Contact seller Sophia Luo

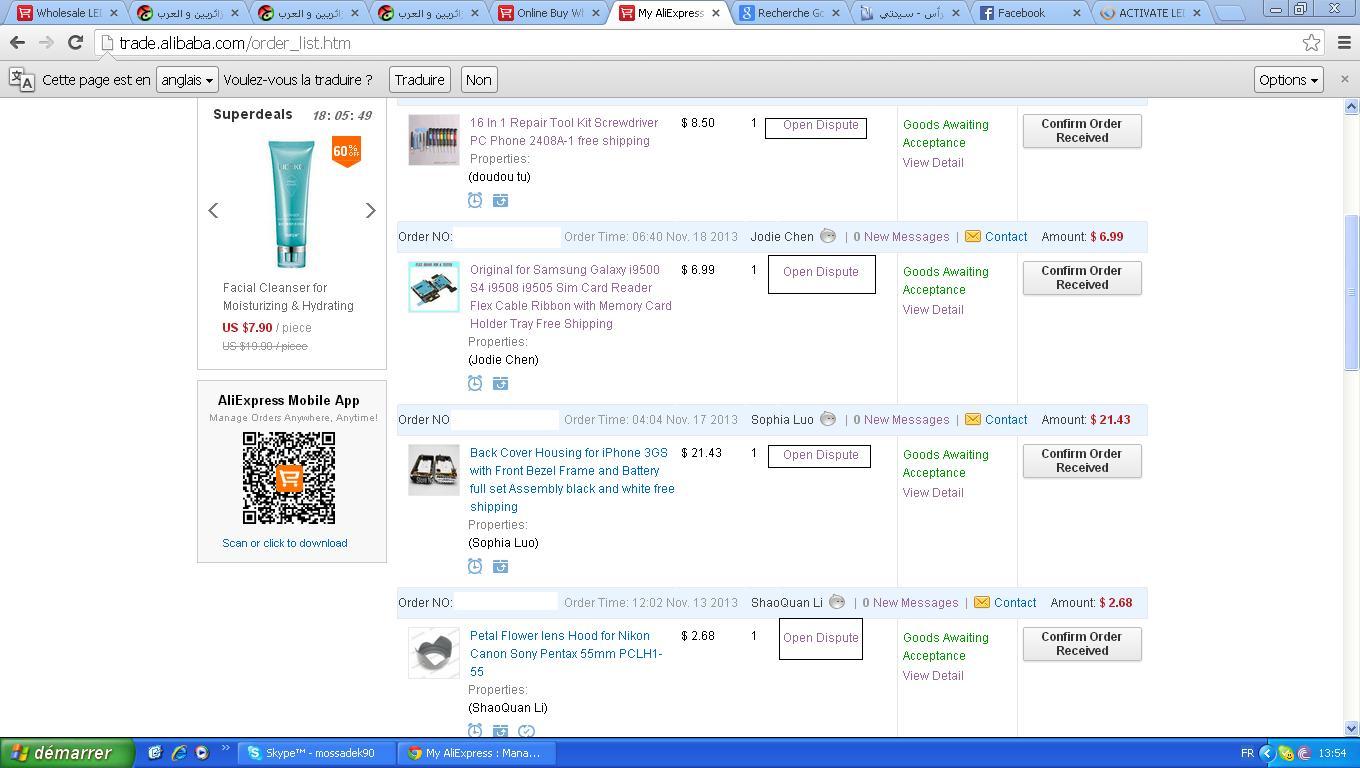point(1006,420)
